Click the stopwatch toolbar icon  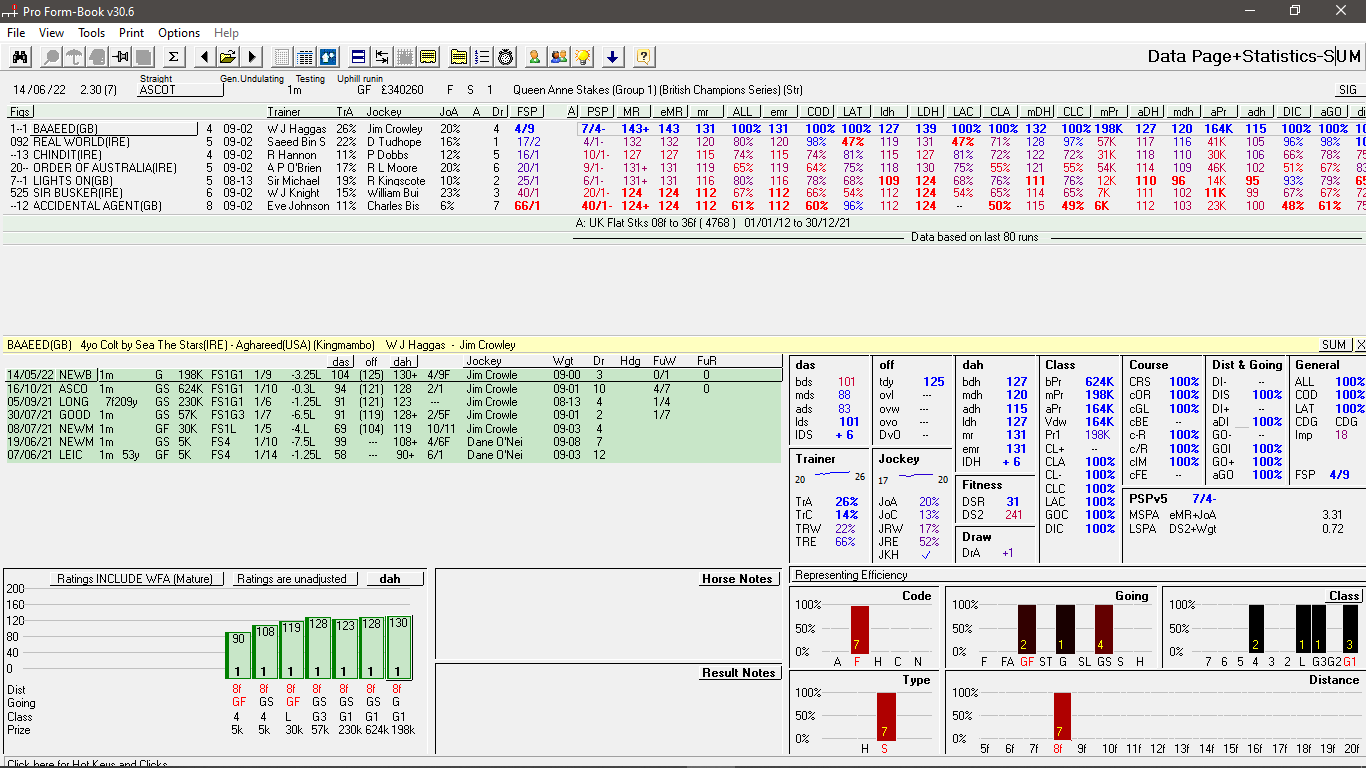click(506, 57)
